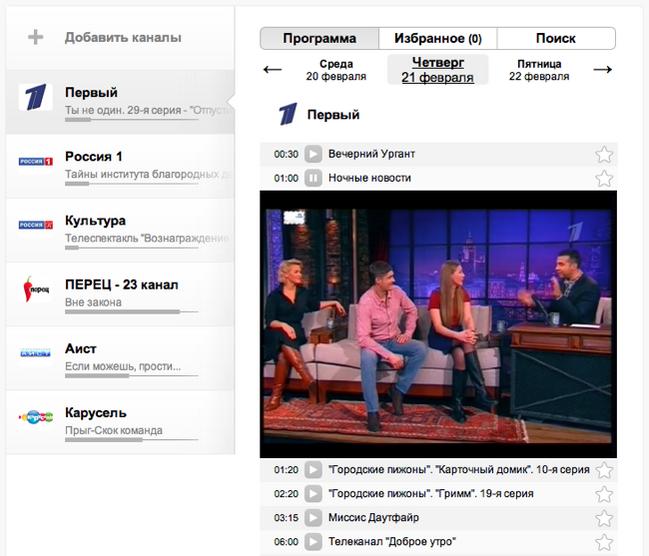Switch to the Программа tab
Image resolution: width=649 pixels, height=556 pixels.
coord(320,39)
